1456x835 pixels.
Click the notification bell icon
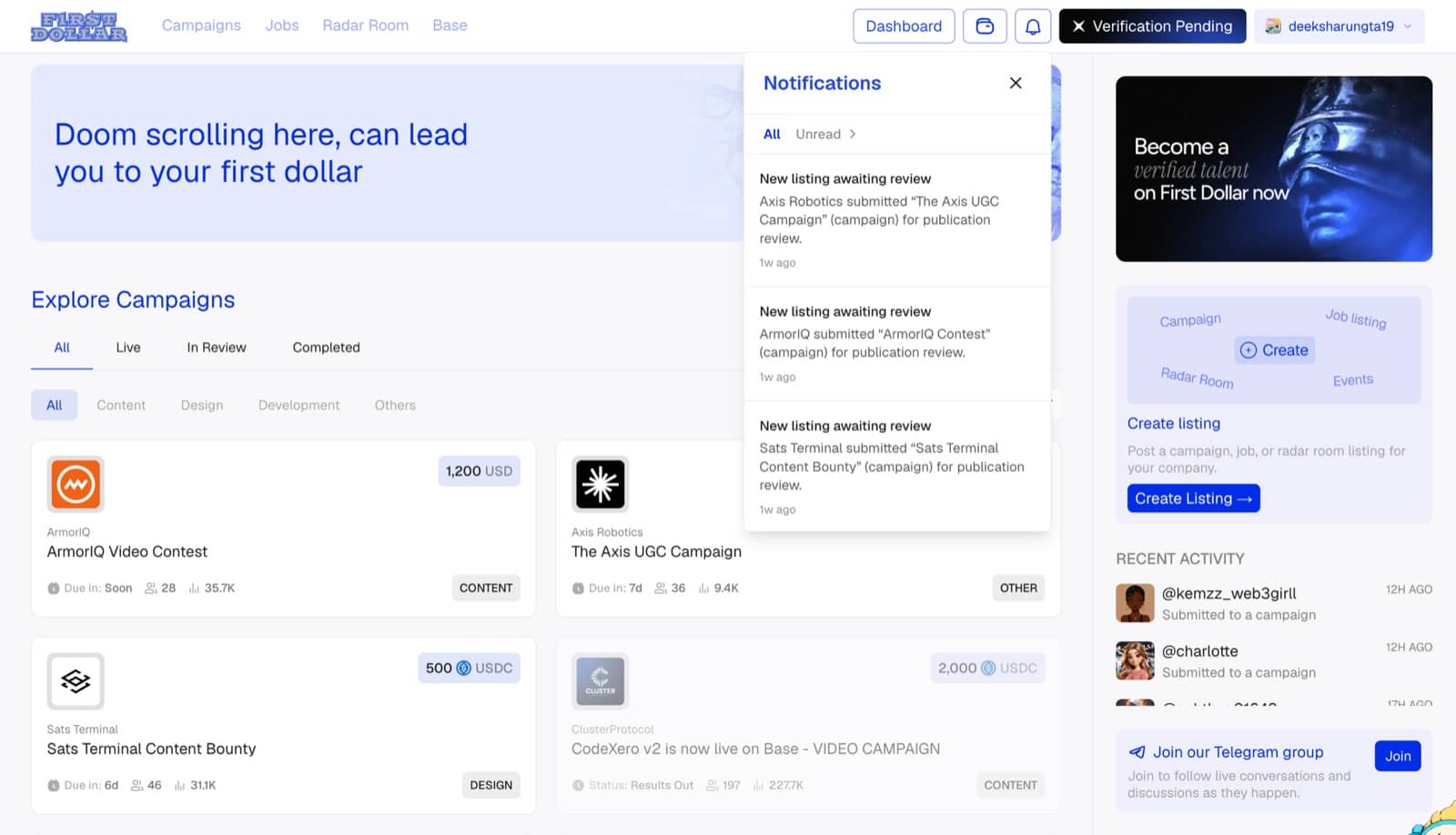click(x=1033, y=26)
